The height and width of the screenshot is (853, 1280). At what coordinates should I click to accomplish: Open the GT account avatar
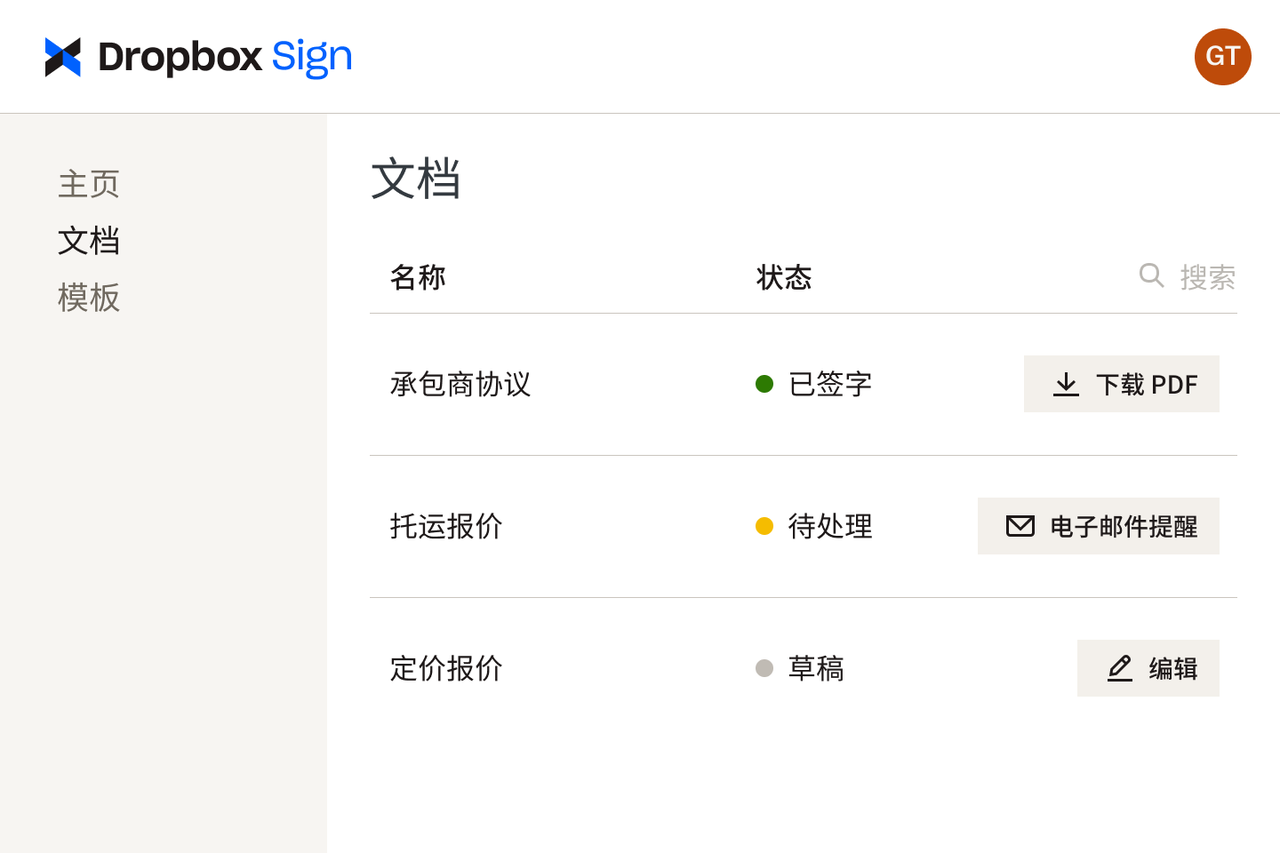pos(1222,56)
